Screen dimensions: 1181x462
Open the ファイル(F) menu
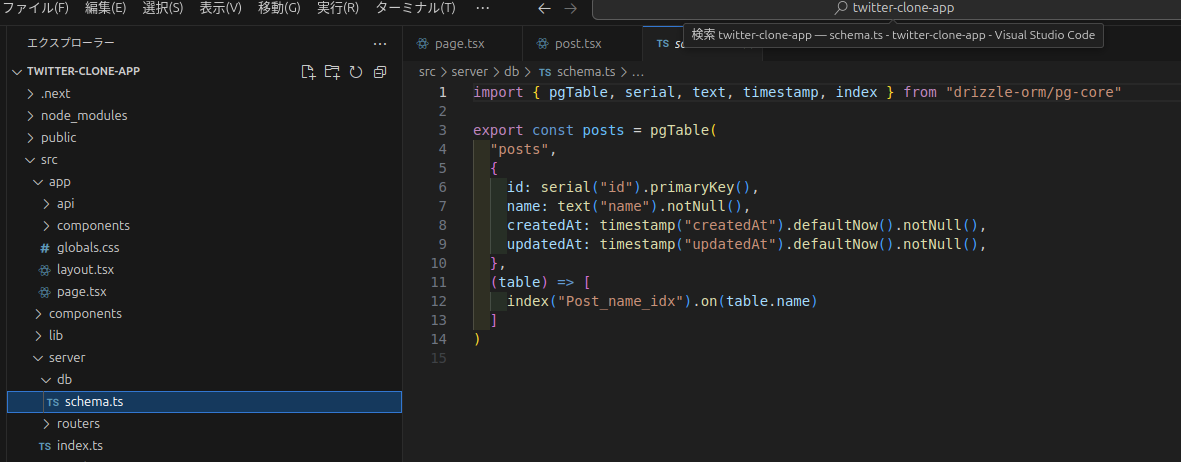[36, 8]
